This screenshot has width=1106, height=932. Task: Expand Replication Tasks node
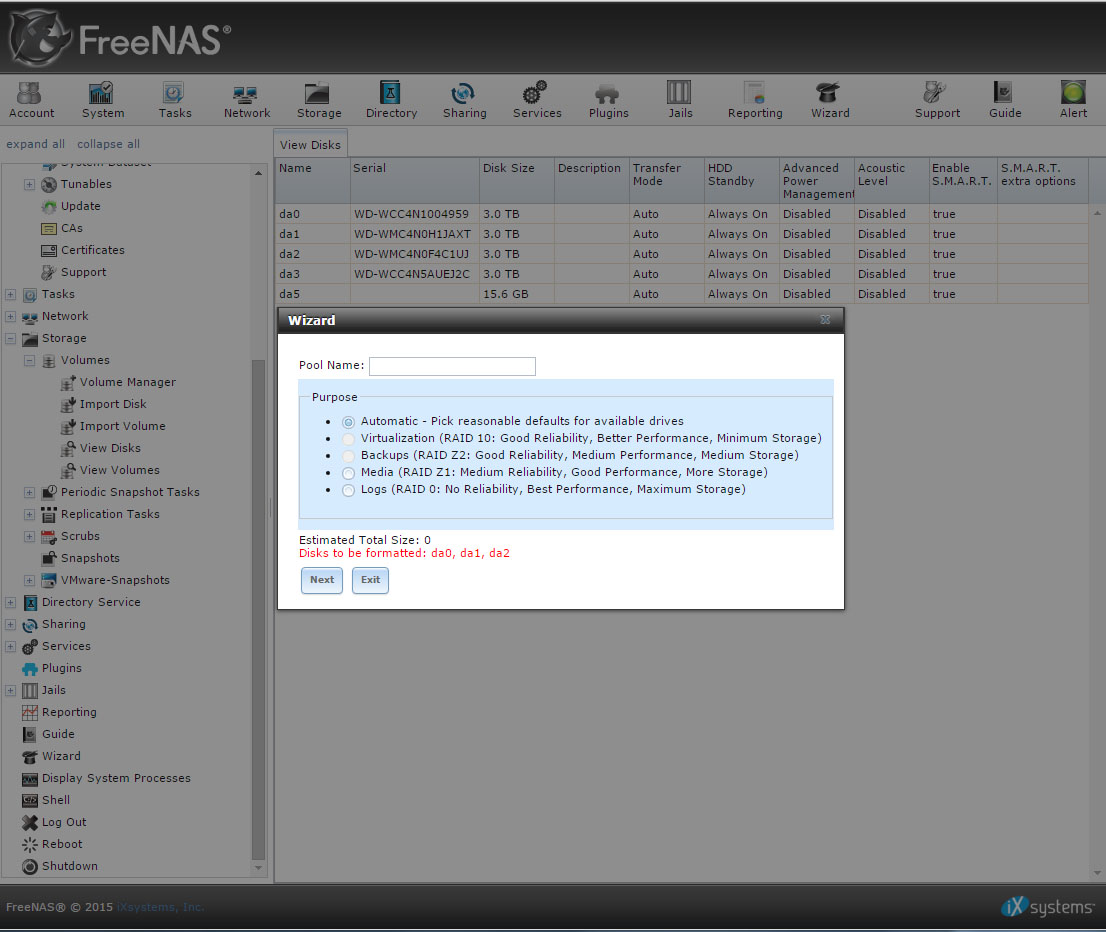(x=29, y=514)
